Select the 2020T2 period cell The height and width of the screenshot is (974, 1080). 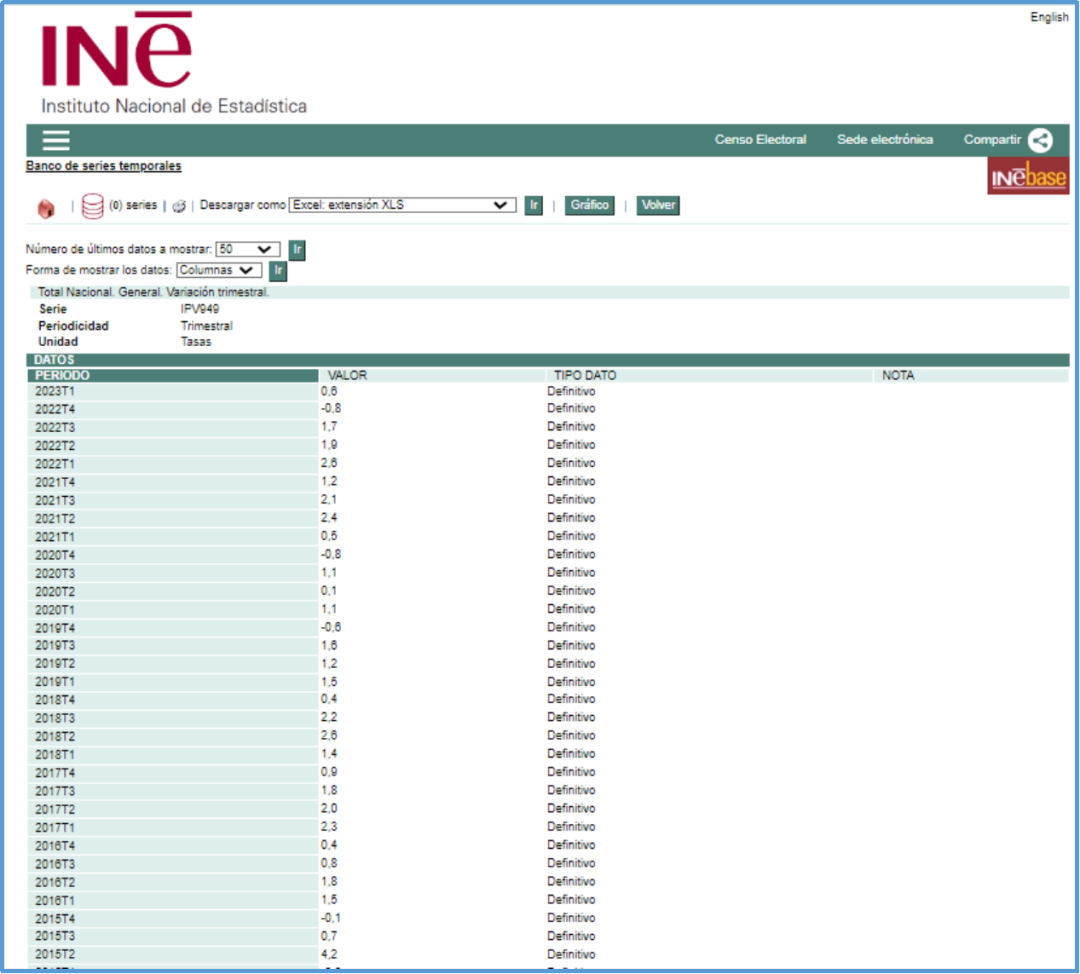tap(173, 592)
